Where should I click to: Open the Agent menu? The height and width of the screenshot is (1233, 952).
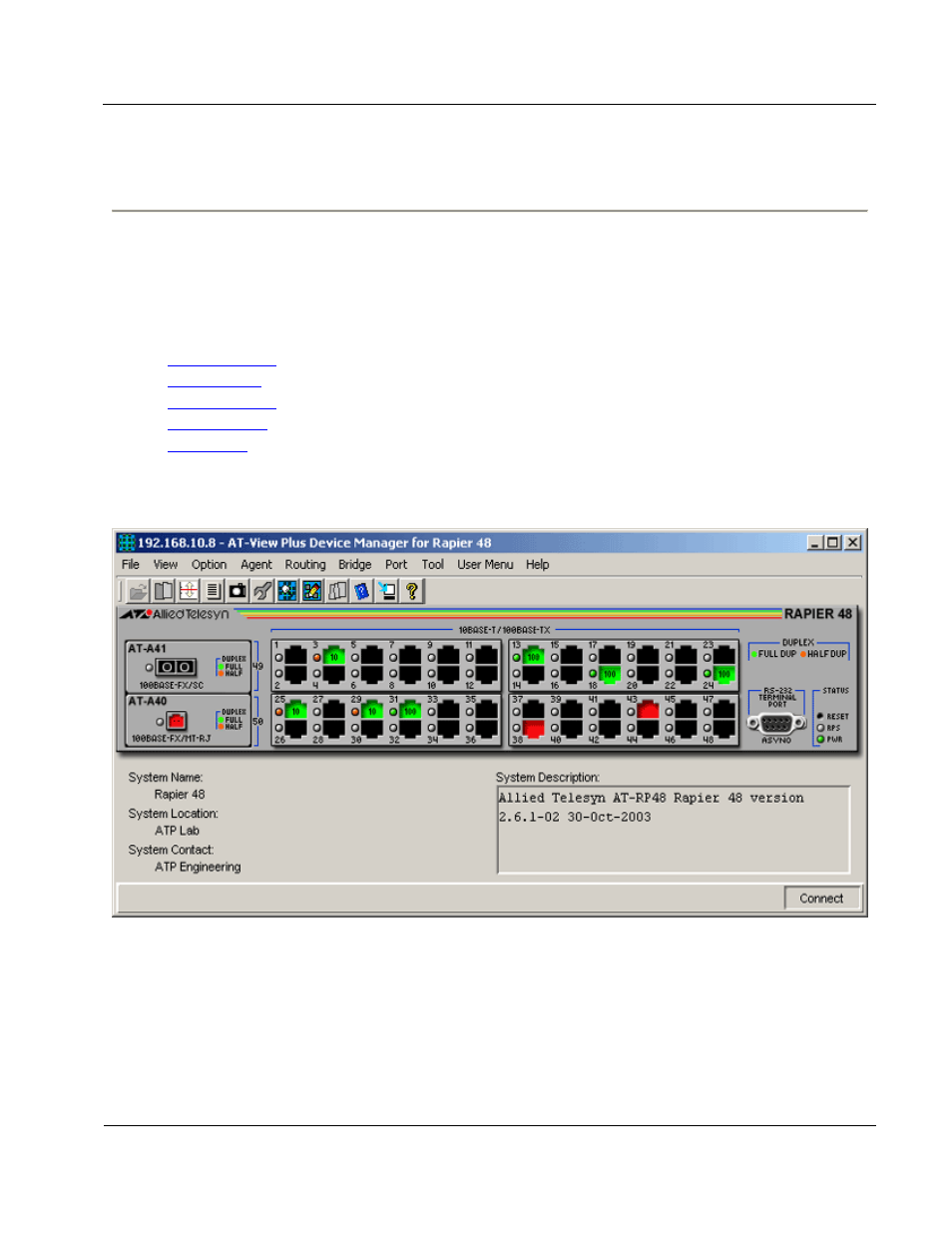[256, 564]
